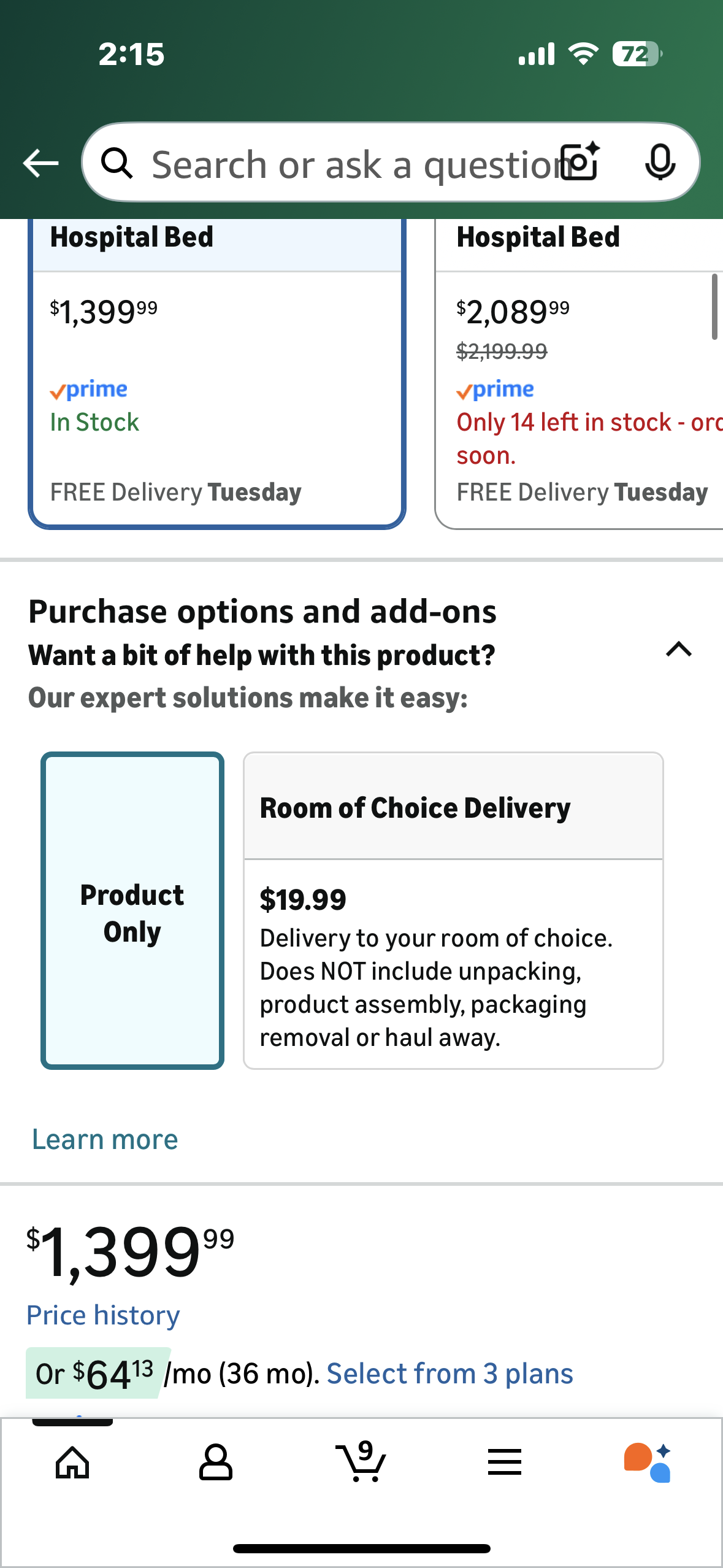Tap the $64.13 monthly payment badge
Viewport: 723px width, 1568px height.
96,1374
